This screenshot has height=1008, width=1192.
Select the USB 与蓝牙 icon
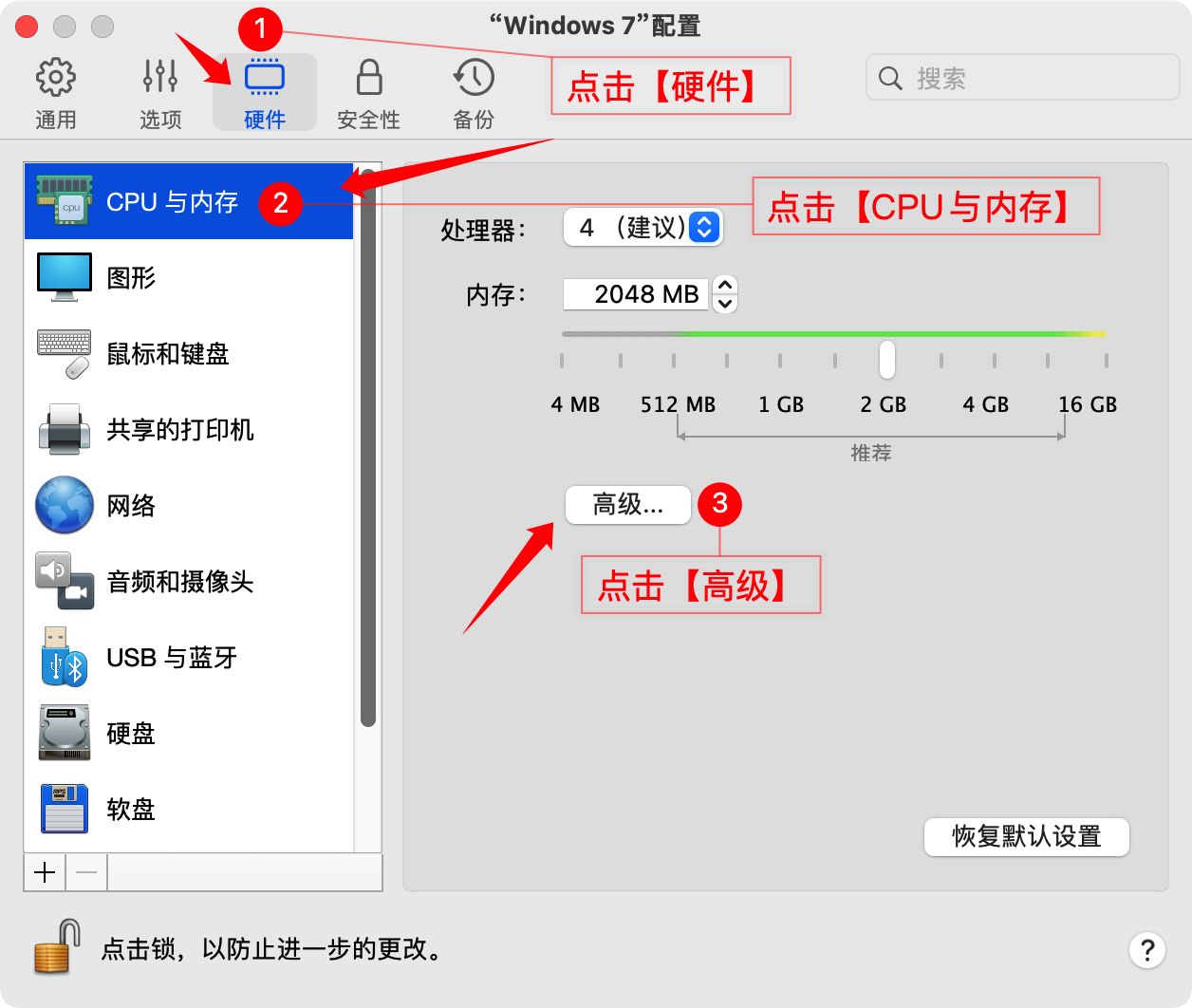point(65,657)
